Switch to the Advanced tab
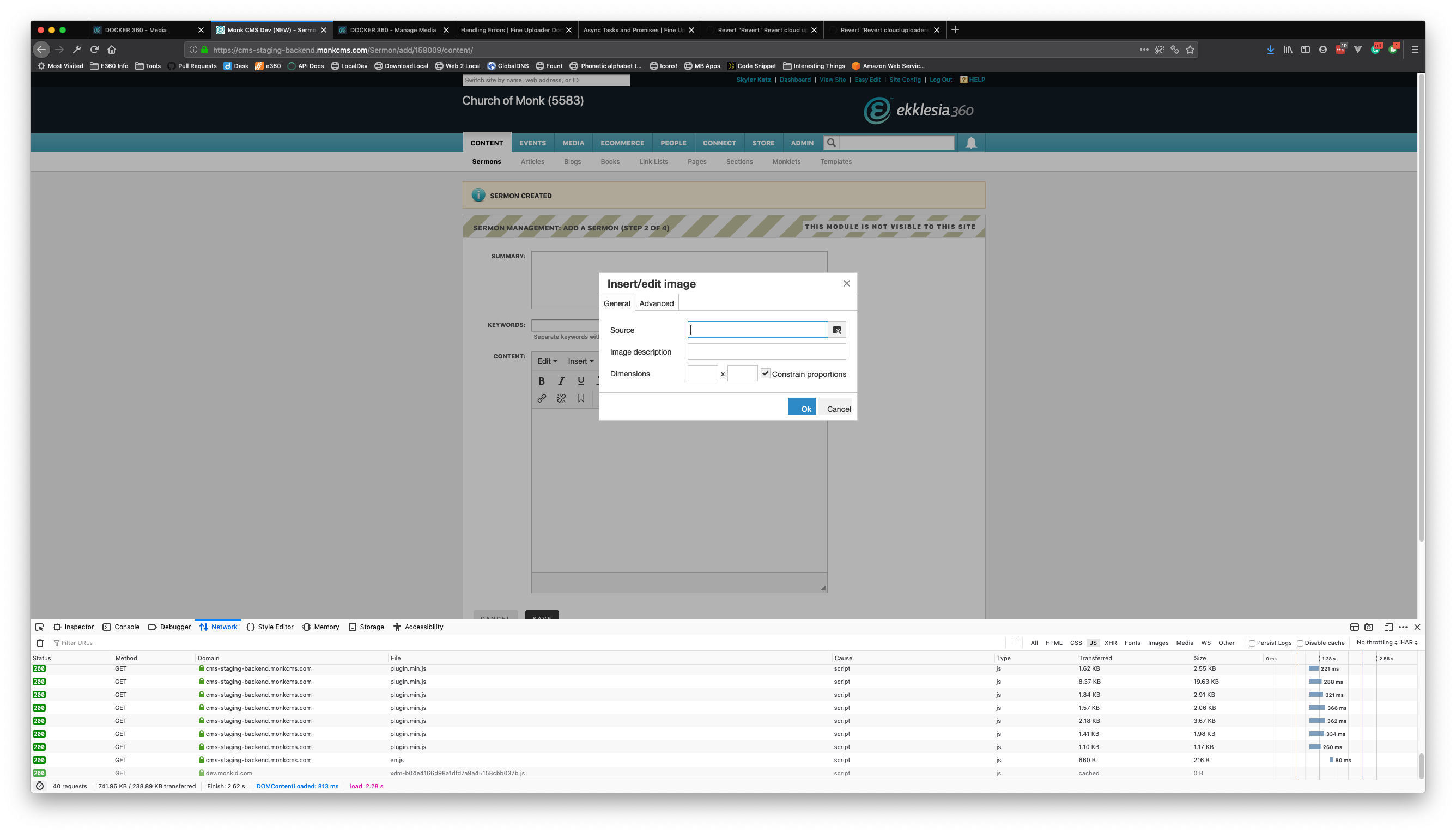Image resolution: width=1456 pixels, height=833 pixels. tap(656, 303)
